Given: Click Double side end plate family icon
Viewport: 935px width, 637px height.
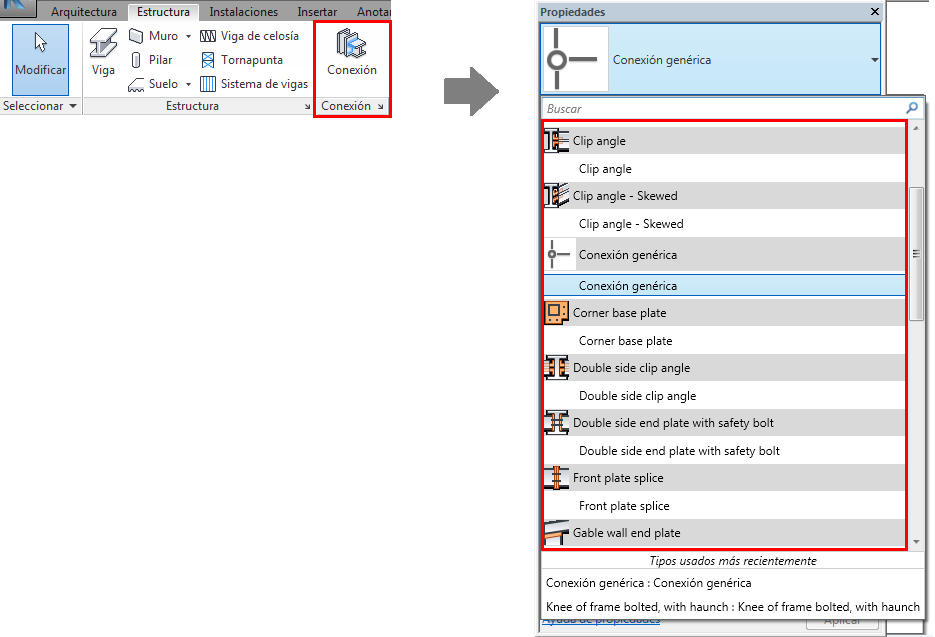Looking at the screenshot, I should point(556,423).
